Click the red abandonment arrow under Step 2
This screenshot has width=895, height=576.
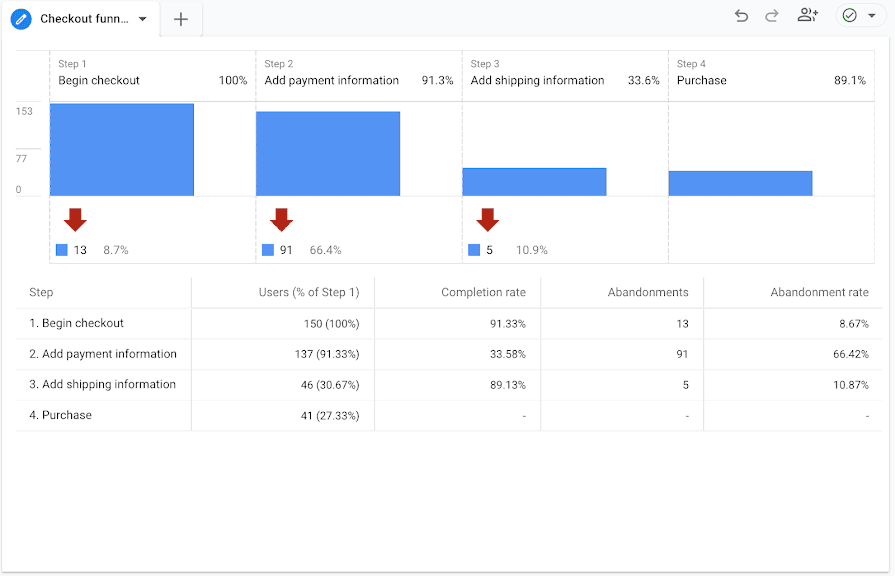click(281, 220)
